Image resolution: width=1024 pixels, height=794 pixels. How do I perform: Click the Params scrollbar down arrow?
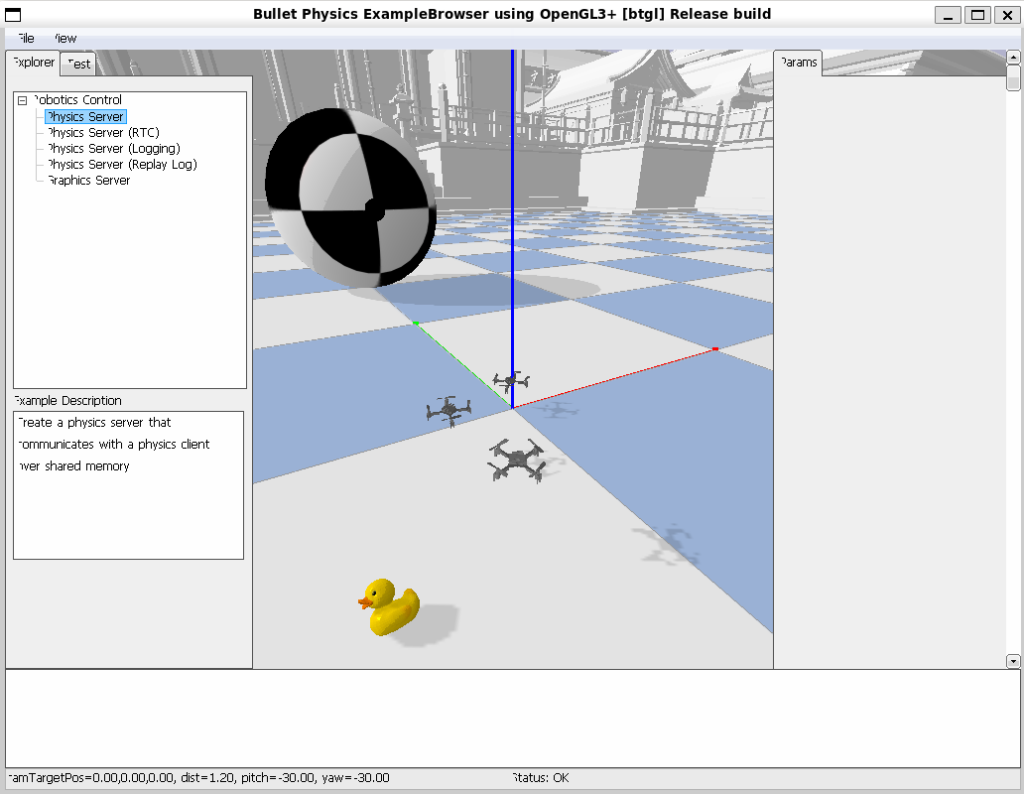[1013, 661]
